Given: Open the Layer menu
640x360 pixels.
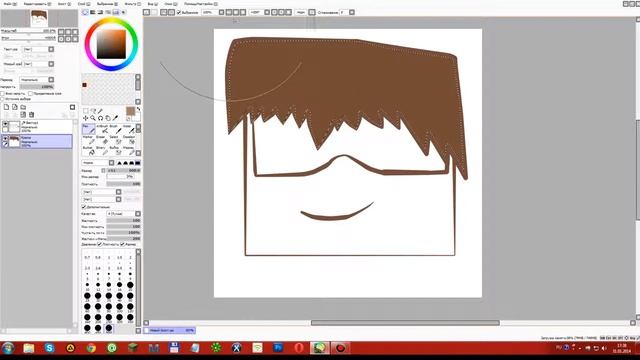Looking at the screenshot, I should click(84, 4).
